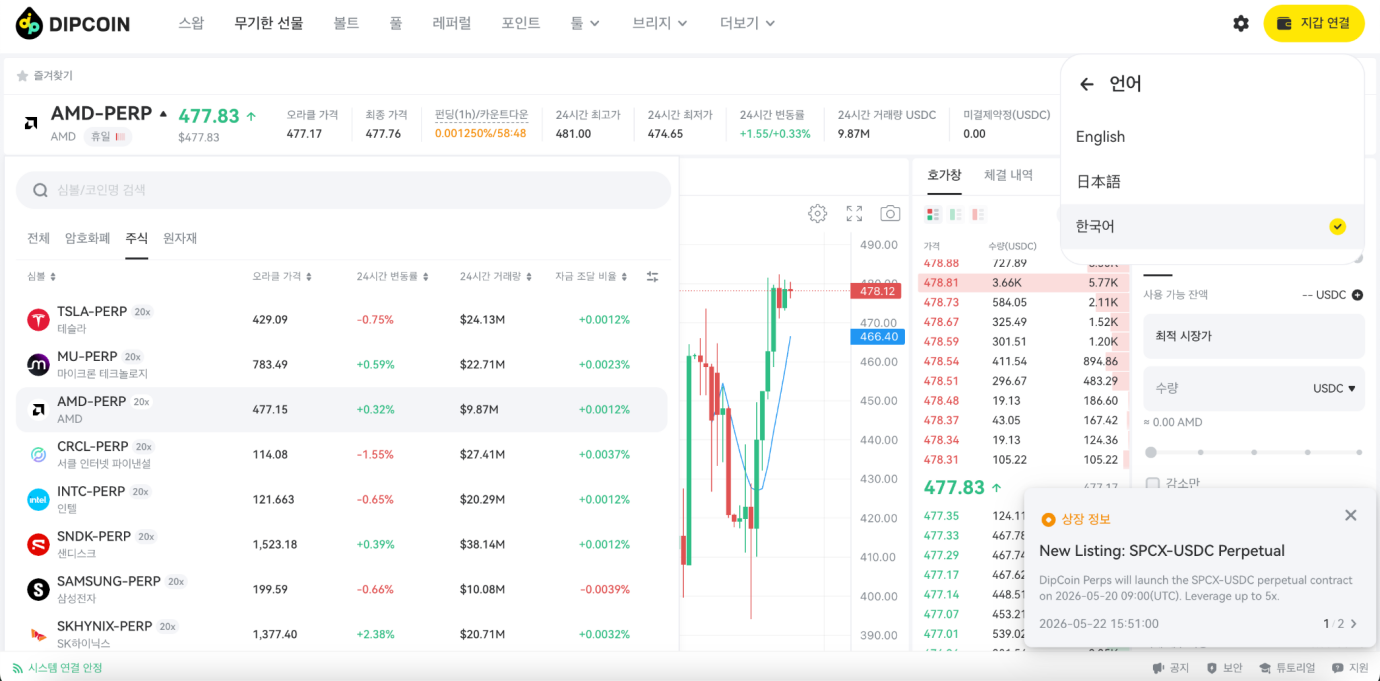
Task: Click in 심볼/코인명 검색 search field
Action: (x=343, y=190)
